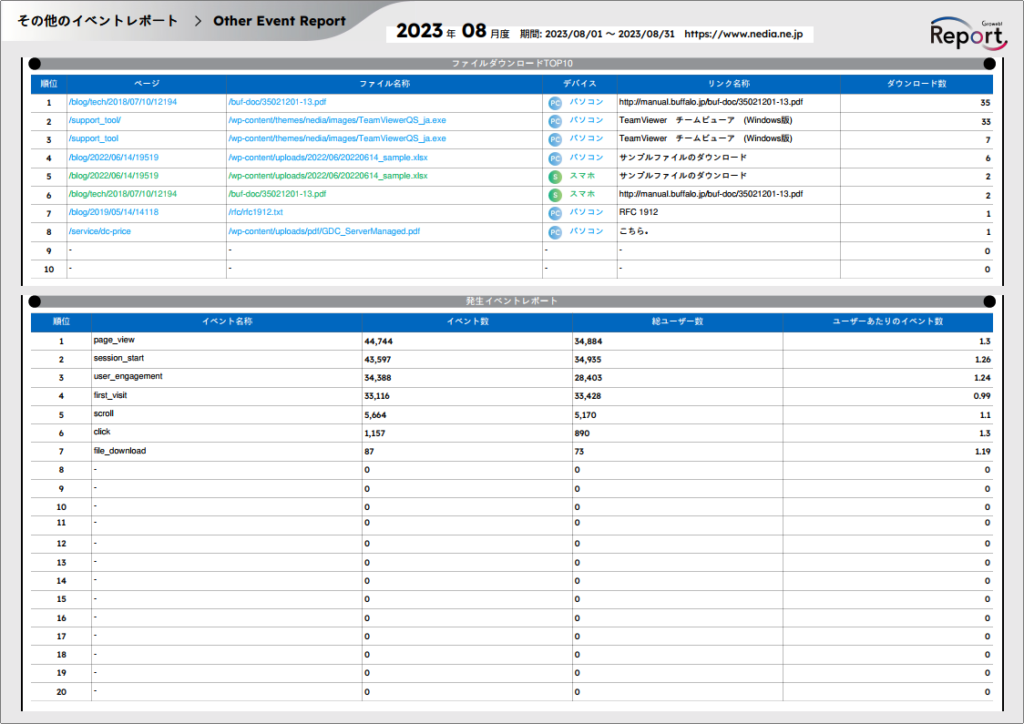Click the Growwwi Report logo
Image resolution: width=1024 pixels, height=724 pixels.
pyautogui.click(x=966, y=34)
